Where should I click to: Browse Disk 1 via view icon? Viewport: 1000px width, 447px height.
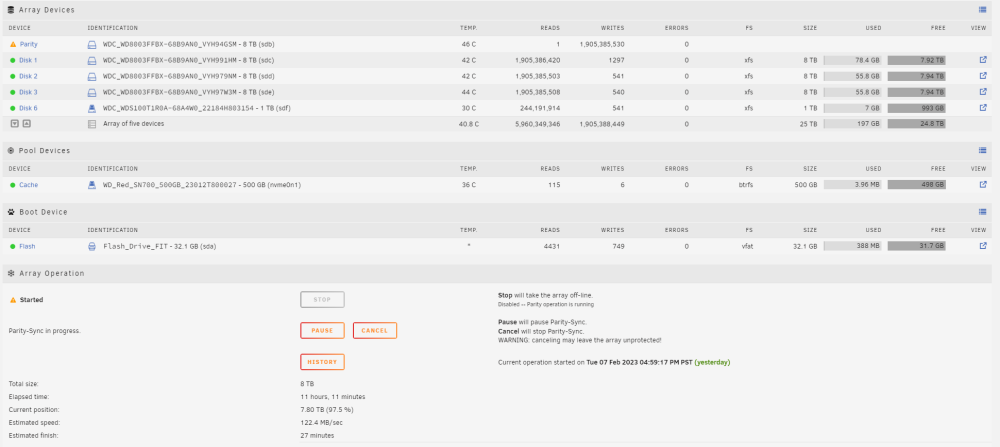coord(983,60)
